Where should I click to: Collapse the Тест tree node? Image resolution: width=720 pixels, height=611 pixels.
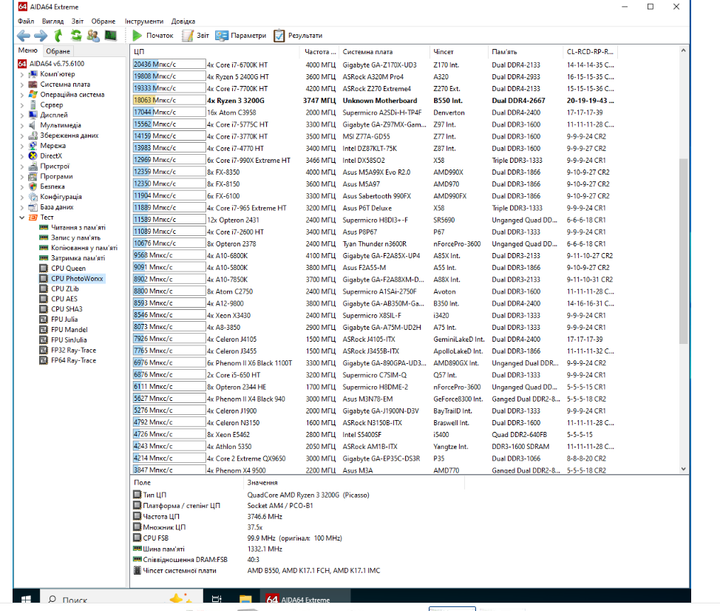click(22, 217)
